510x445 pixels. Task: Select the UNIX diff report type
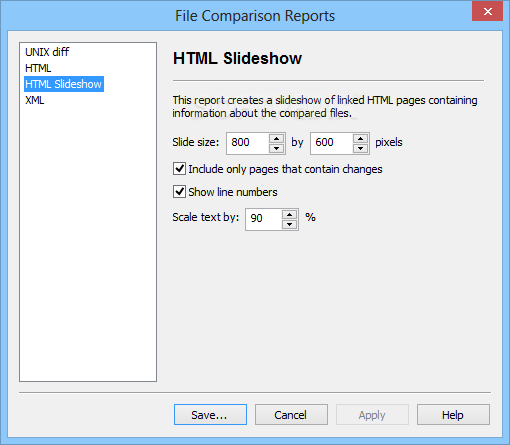point(47,52)
